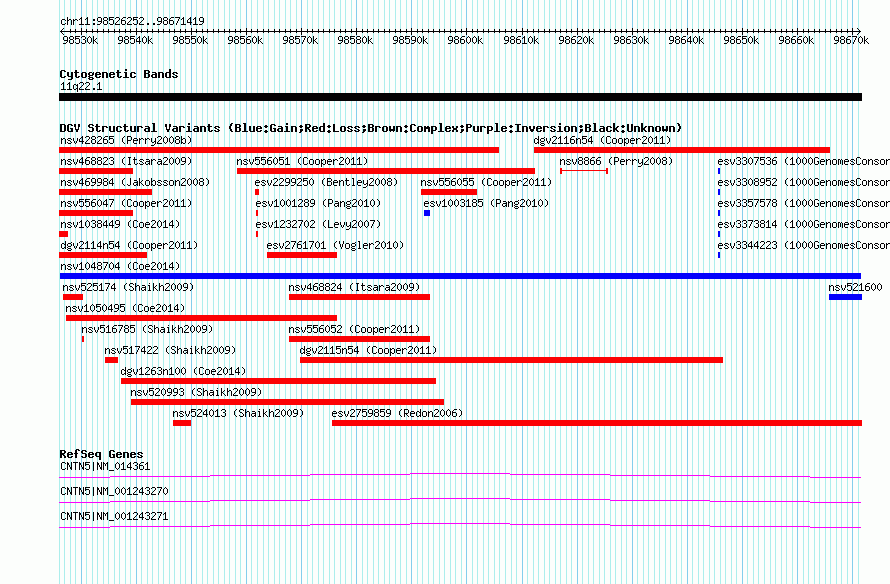Click the nsv1050495 red loss bar
Image resolution: width=890 pixels, height=584 pixels.
coord(201,318)
